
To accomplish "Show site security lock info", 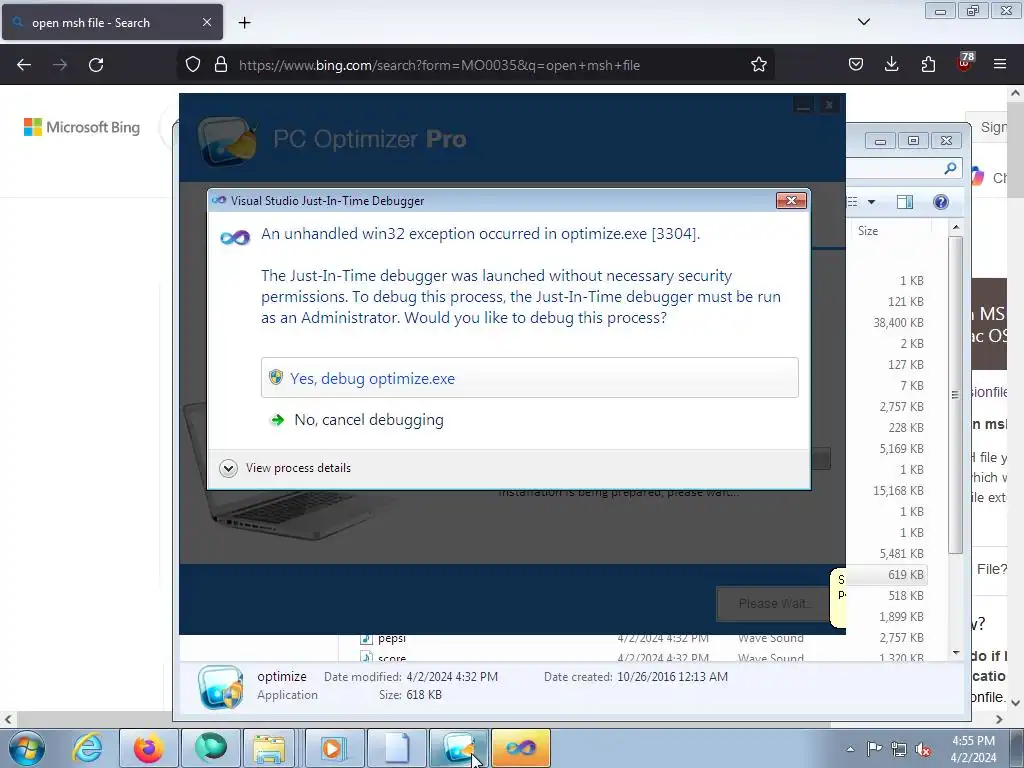I will (221, 65).
